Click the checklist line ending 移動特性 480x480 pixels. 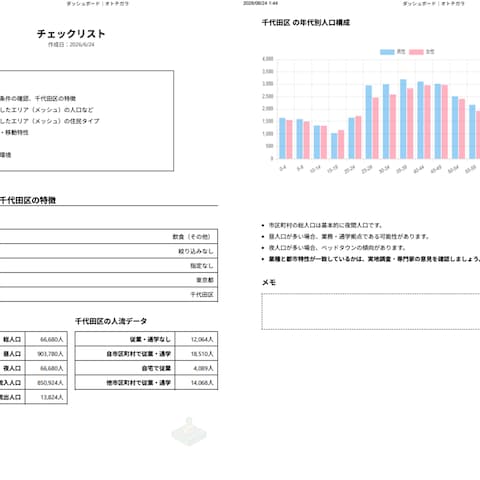click(14, 132)
